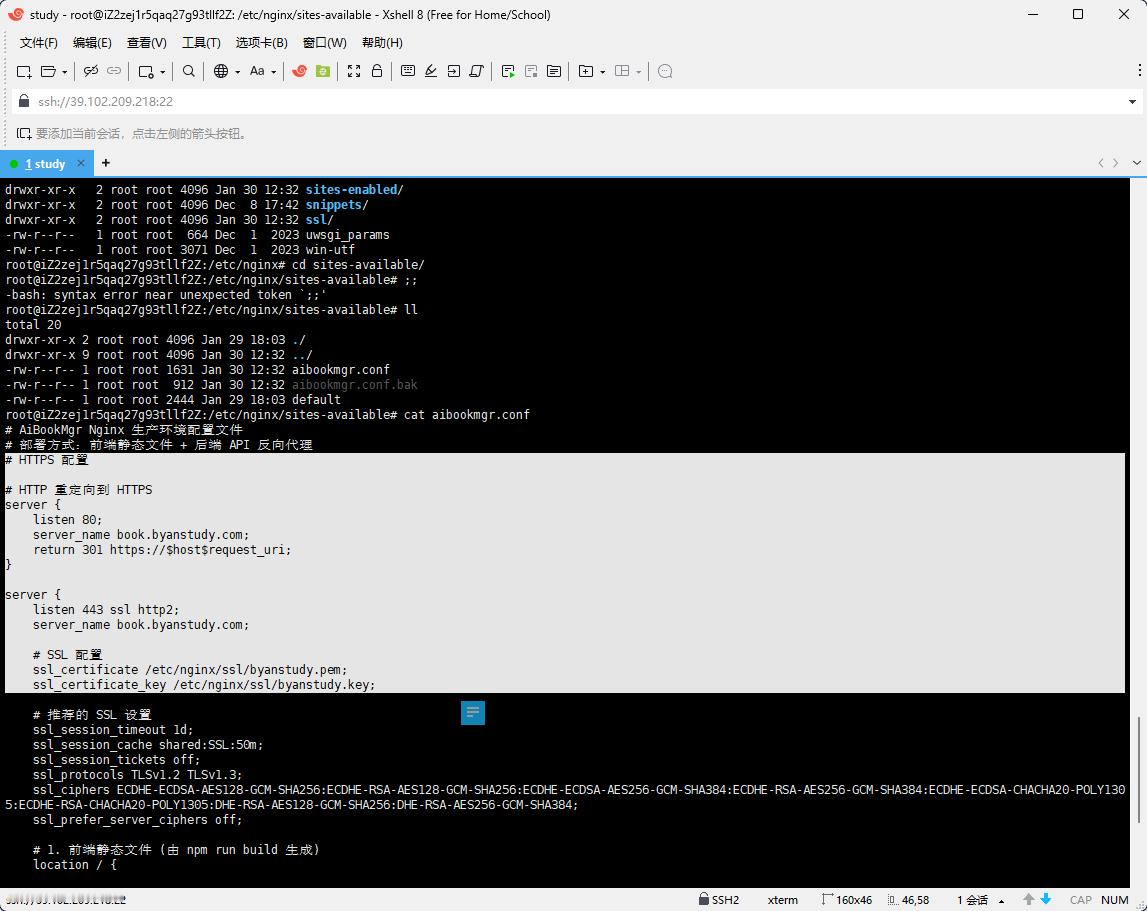Click the log transfer arrow-box icon
Screen dimensions: 1147x911
(x=454, y=71)
